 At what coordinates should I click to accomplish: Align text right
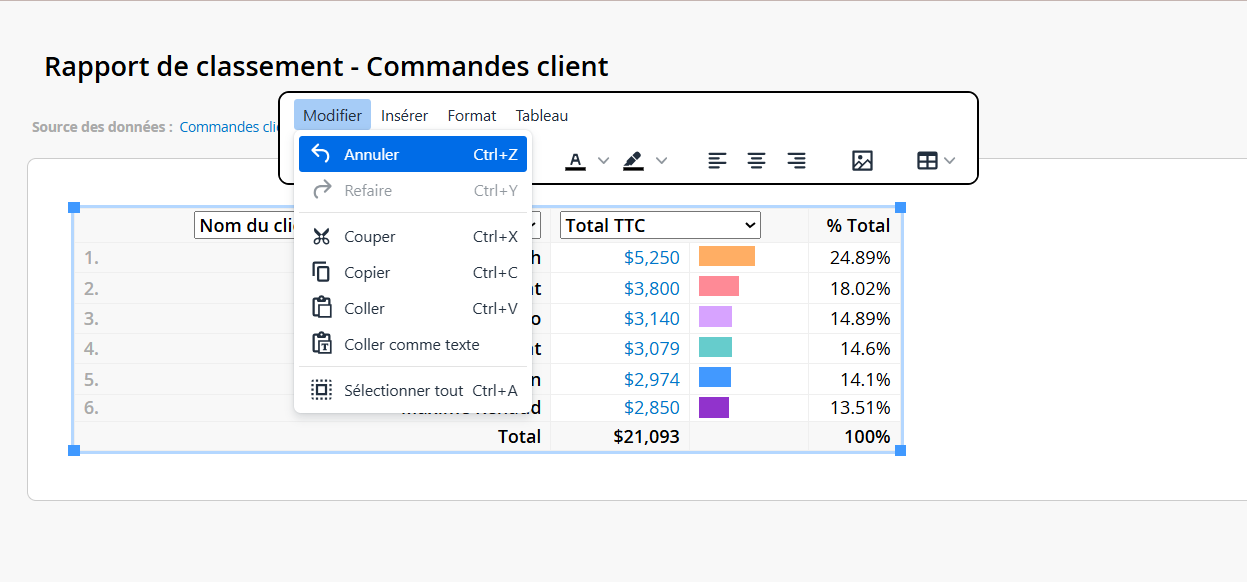point(796,160)
